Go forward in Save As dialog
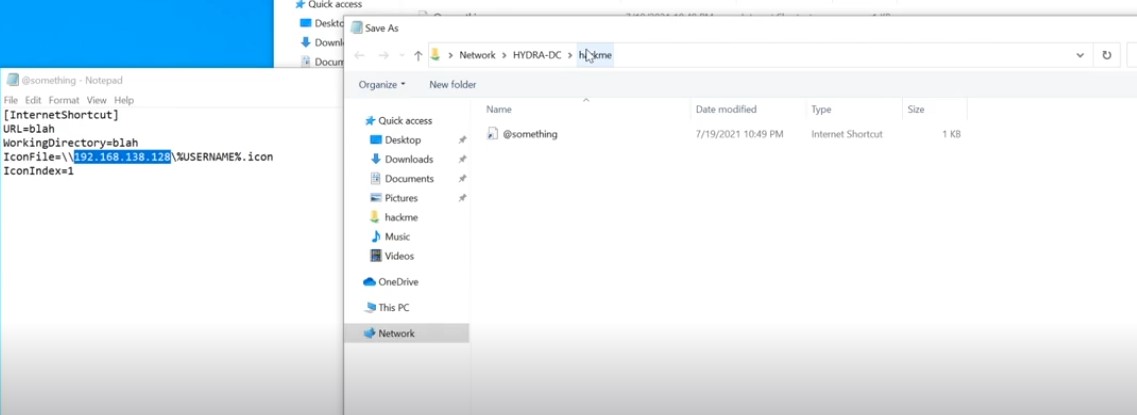The height and width of the screenshot is (415, 1137). (384, 55)
